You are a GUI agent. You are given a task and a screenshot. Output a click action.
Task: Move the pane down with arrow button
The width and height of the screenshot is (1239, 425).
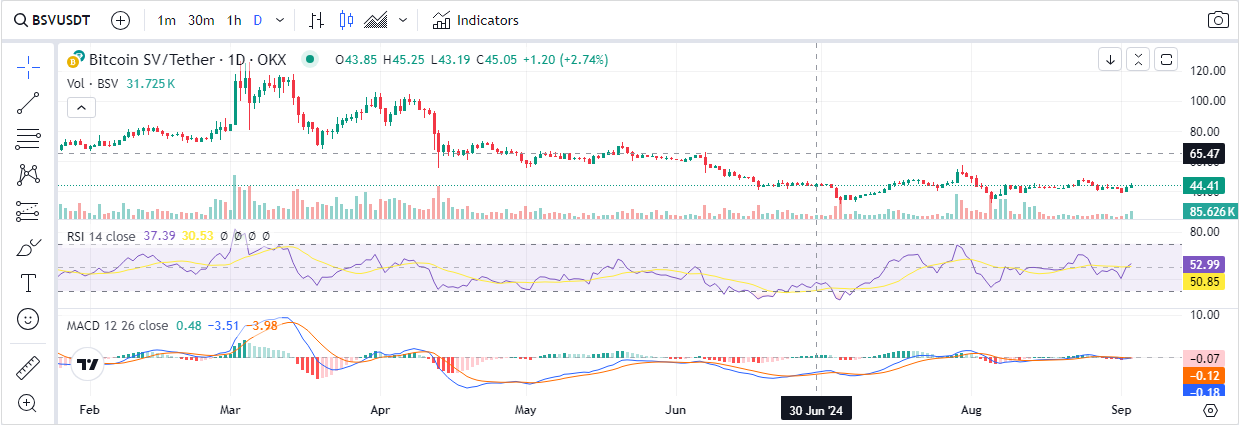pos(1110,60)
